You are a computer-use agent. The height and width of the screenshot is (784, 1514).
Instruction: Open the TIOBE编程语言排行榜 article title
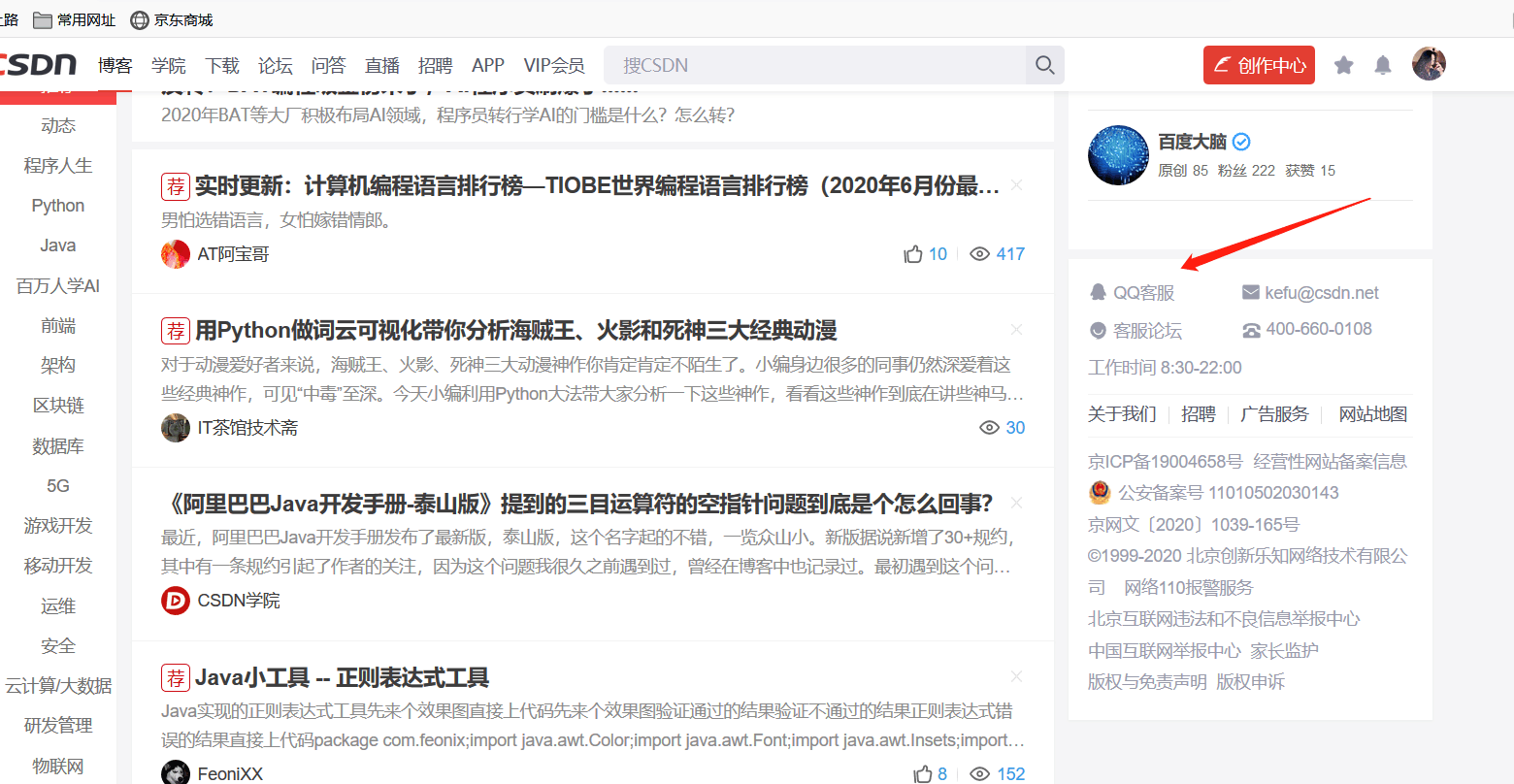click(x=597, y=185)
